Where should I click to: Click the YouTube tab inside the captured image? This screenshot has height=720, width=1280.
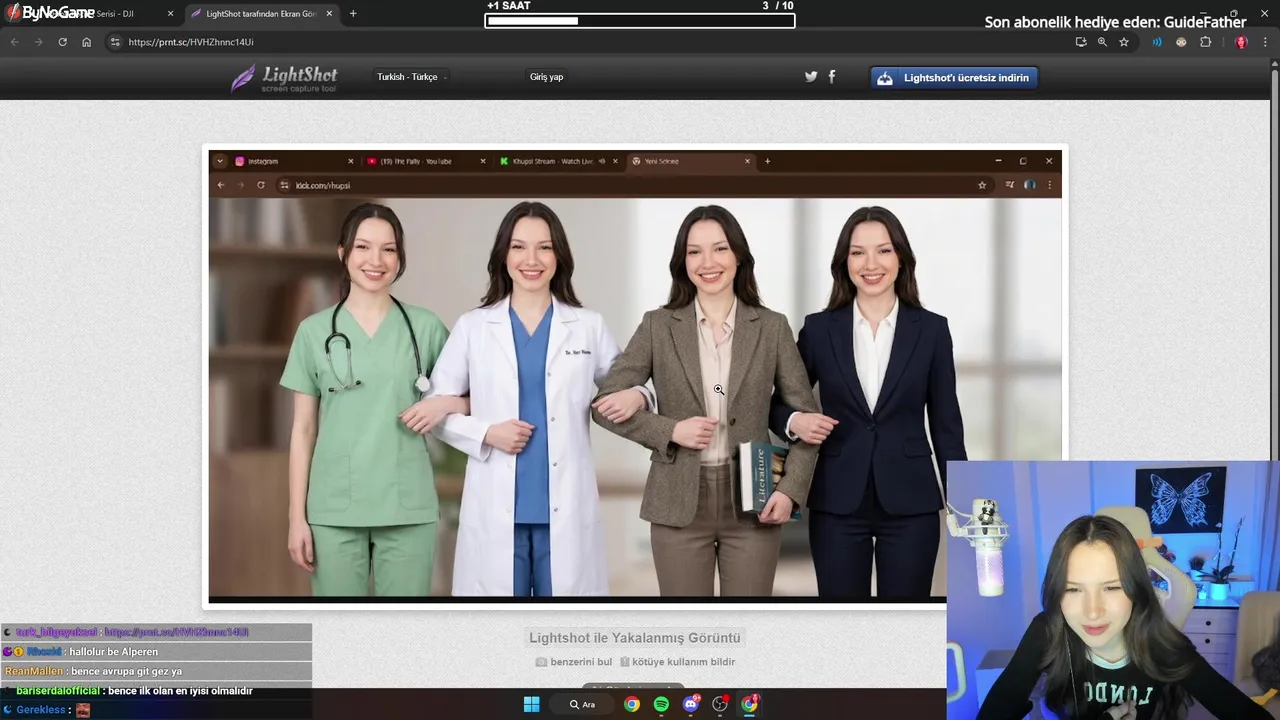point(425,161)
